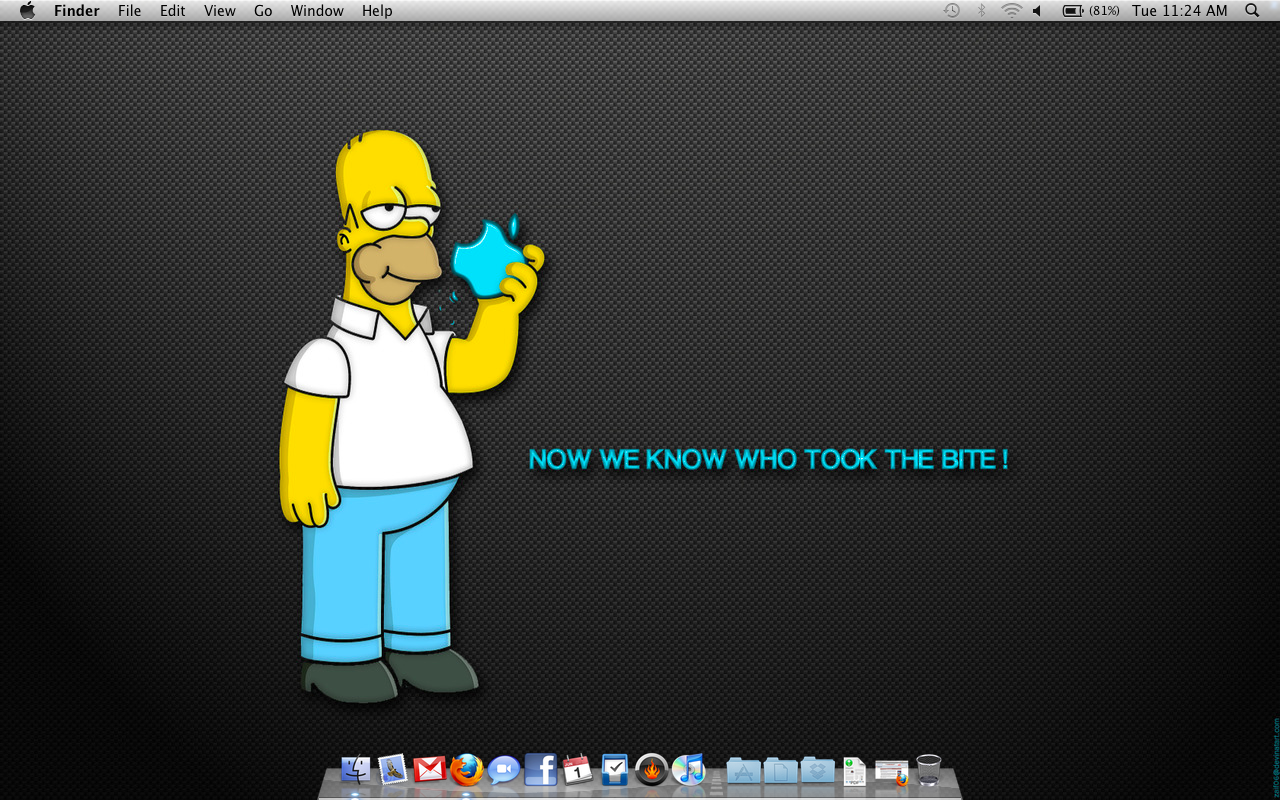This screenshot has width=1280, height=800.
Task: Open the View menu
Action: coord(220,11)
